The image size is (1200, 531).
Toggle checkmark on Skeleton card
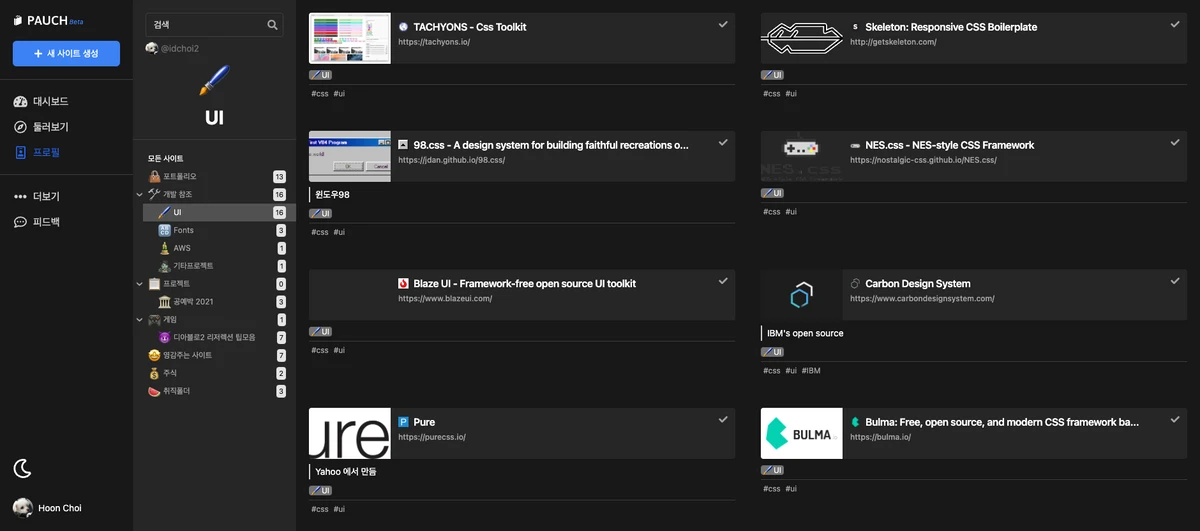[x=1175, y=23]
